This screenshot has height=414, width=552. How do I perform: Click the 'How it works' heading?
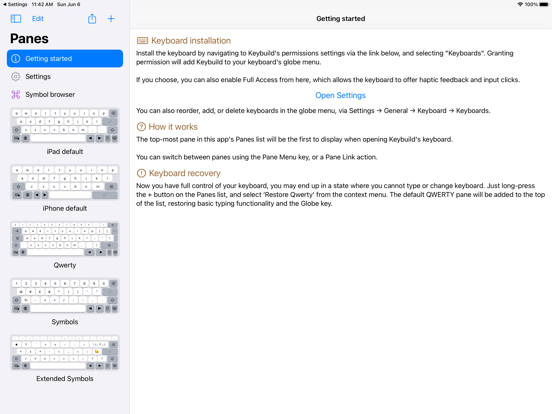click(173, 127)
